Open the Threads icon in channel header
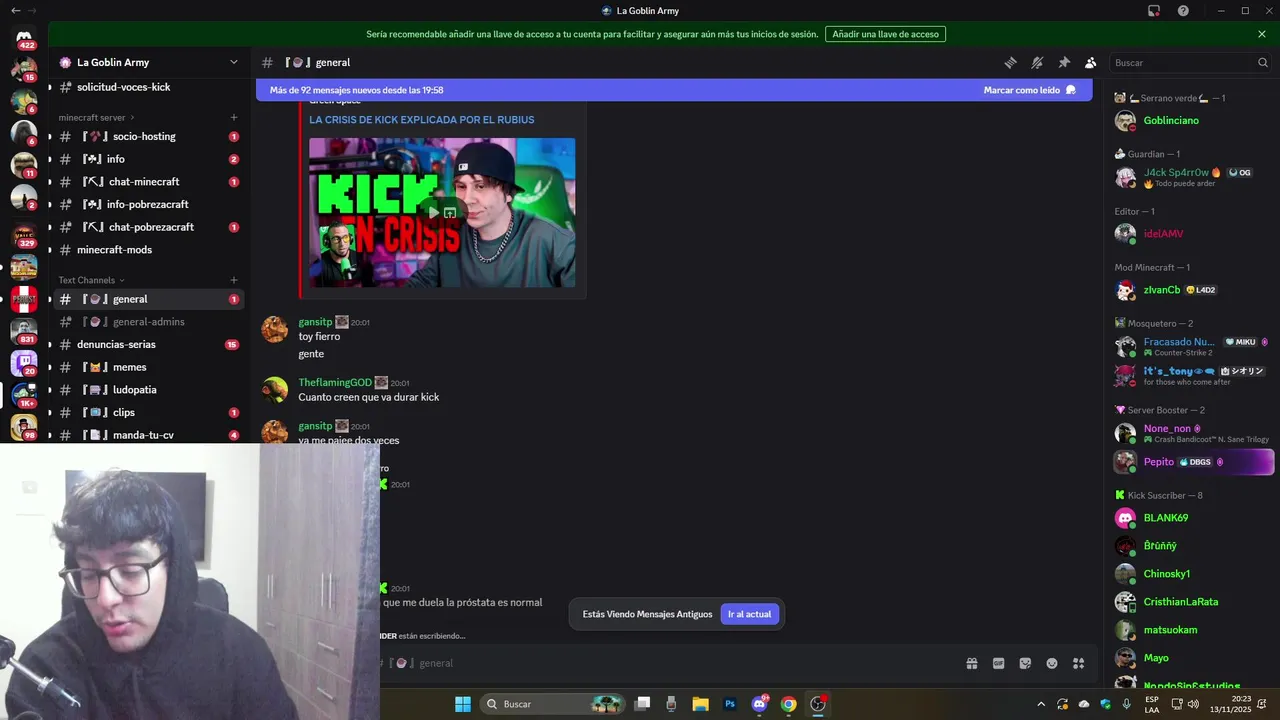The width and height of the screenshot is (1280, 720). 1010,62
